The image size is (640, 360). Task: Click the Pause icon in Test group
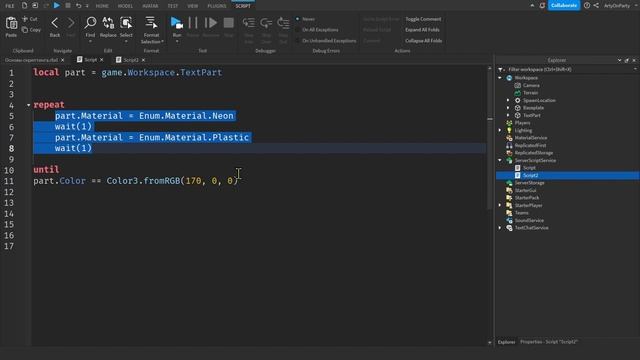(x=193, y=23)
